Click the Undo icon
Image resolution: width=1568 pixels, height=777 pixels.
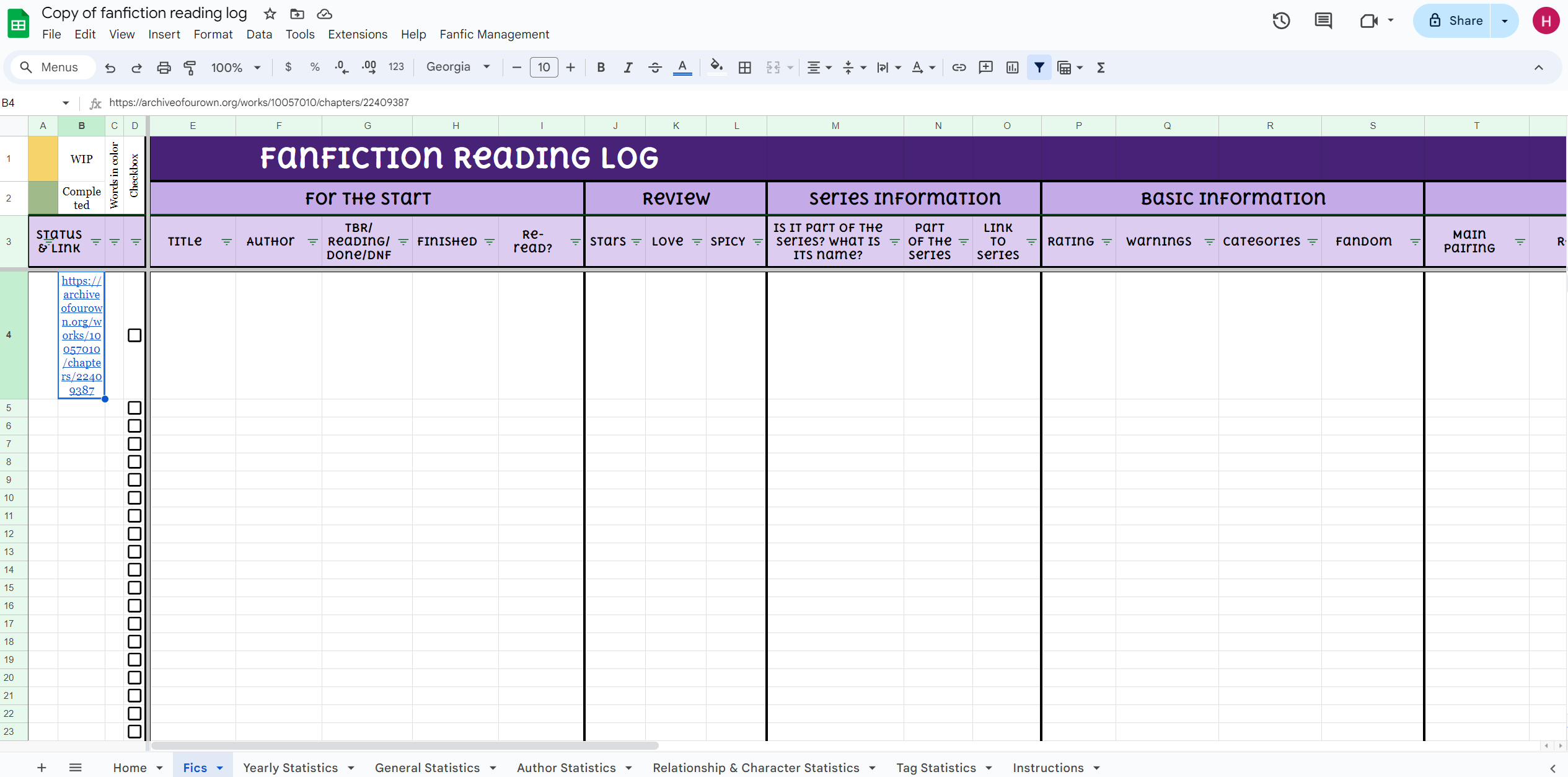tap(110, 68)
